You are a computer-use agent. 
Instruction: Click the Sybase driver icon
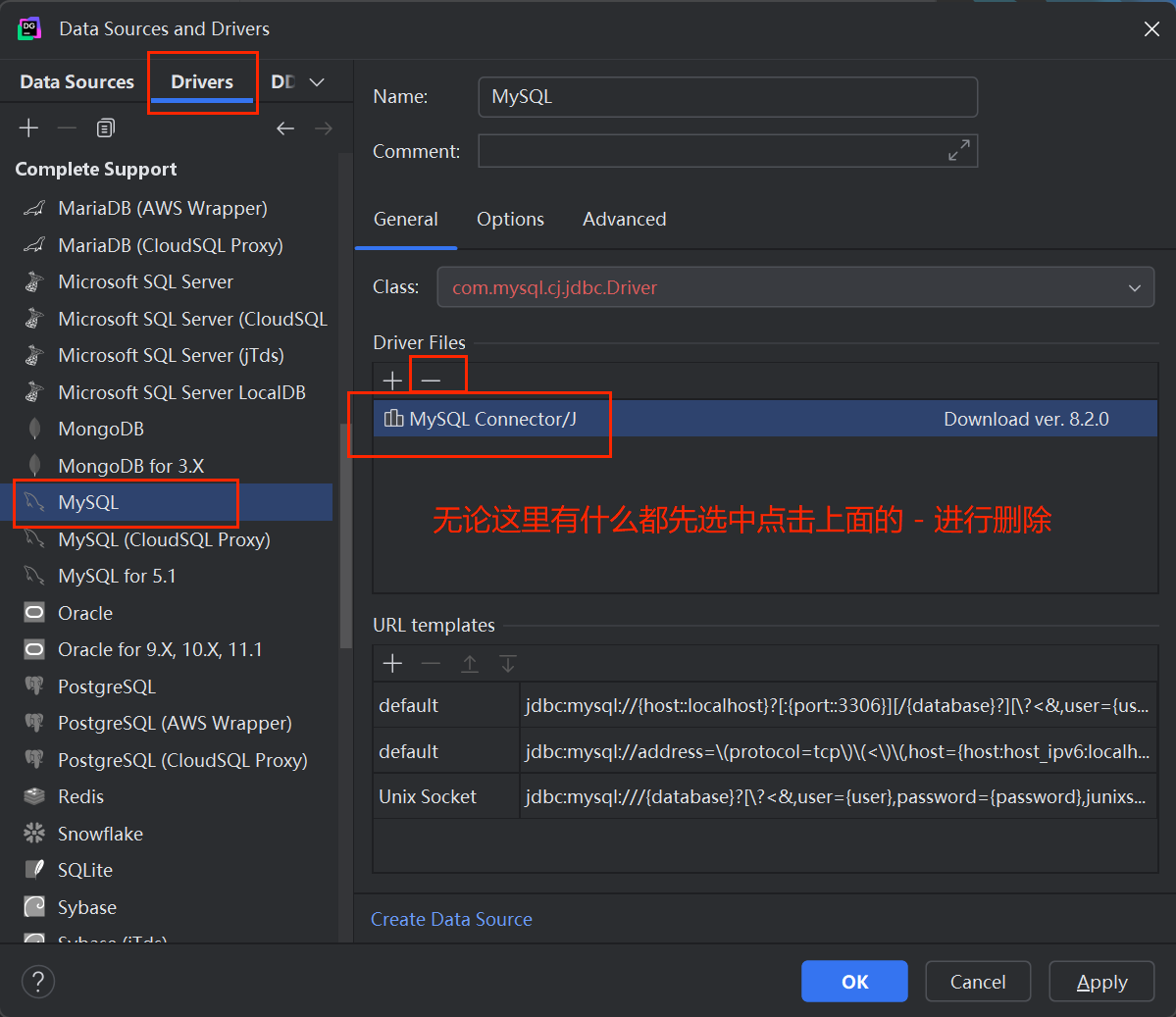(x=33, y=907)
